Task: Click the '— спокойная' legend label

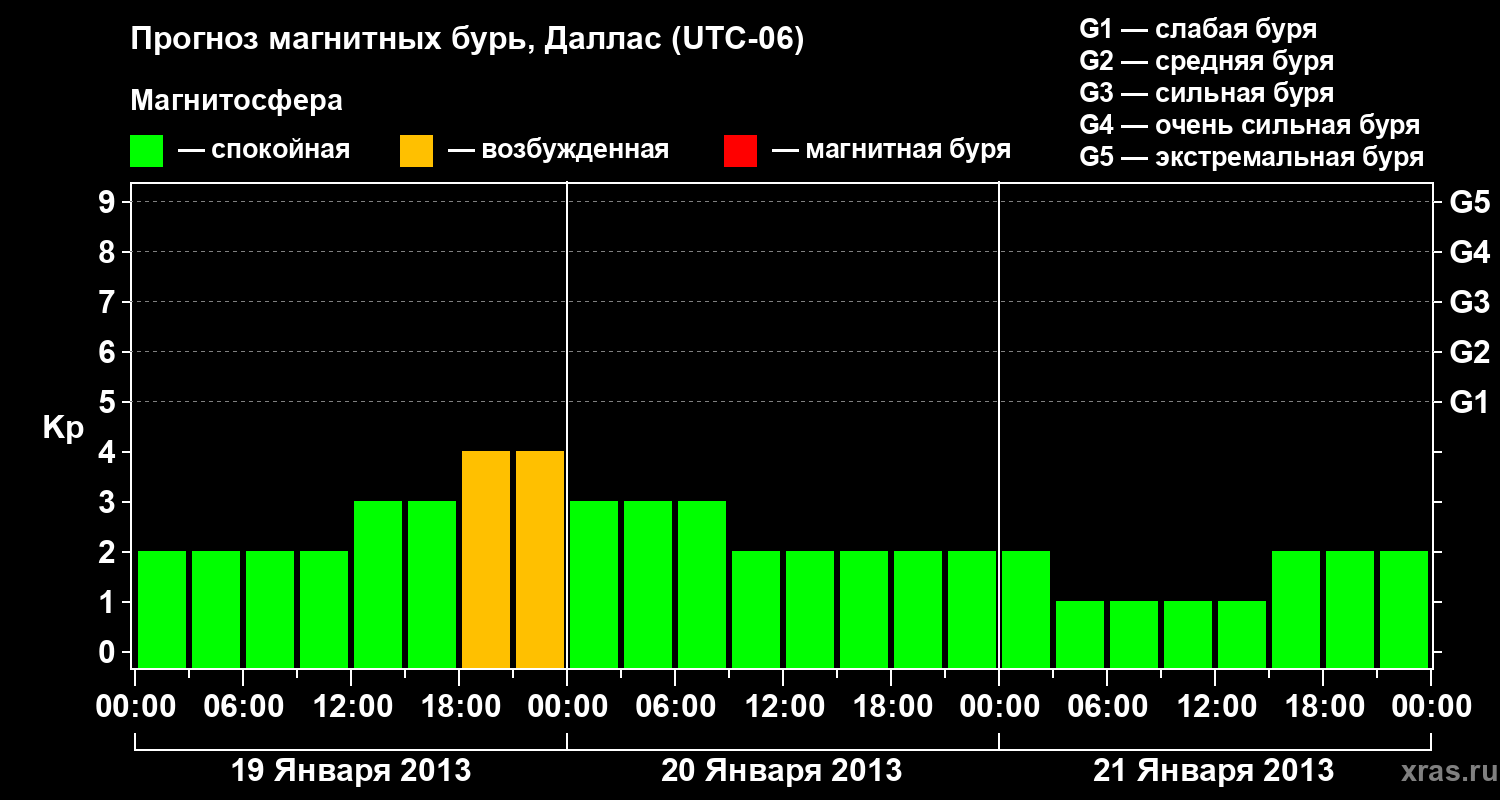Action: (x=264, y=151)
